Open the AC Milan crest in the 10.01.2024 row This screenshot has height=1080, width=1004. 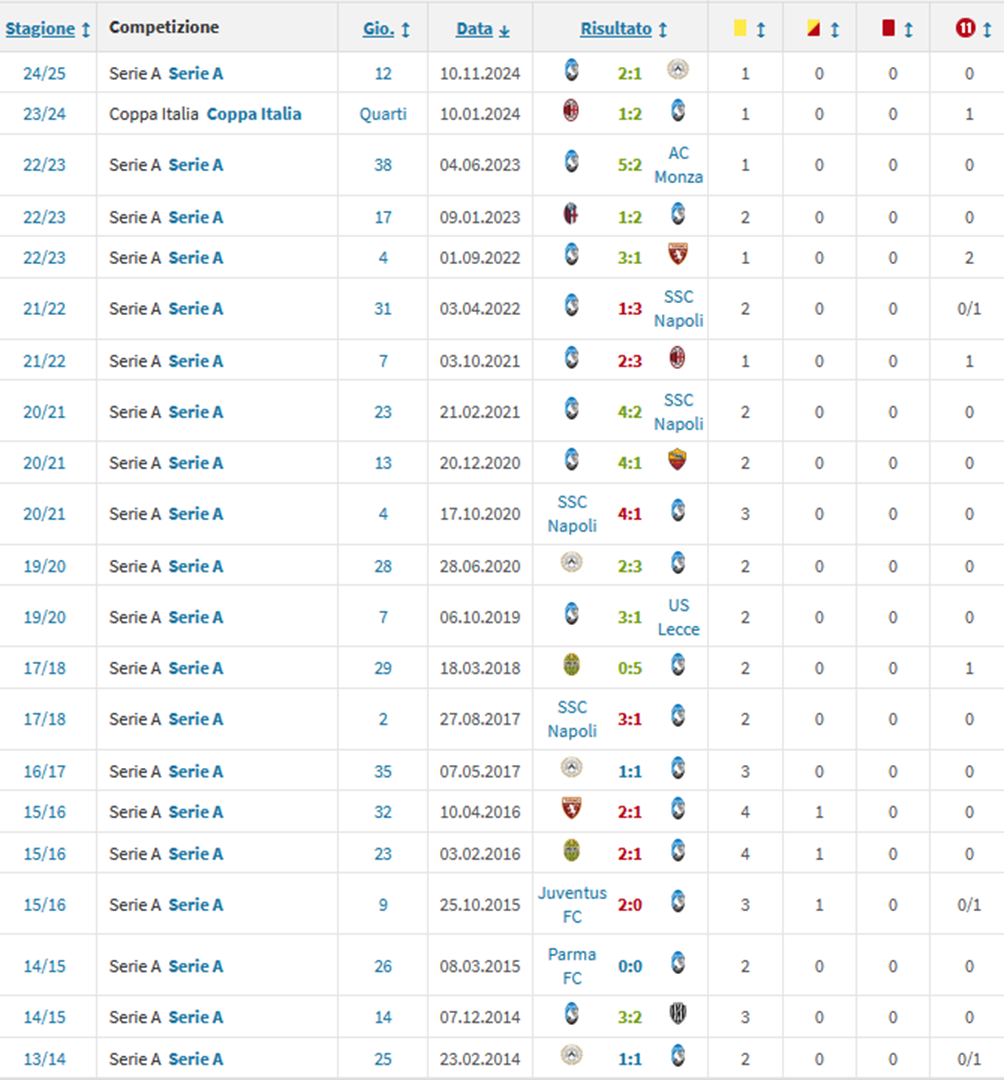tap(571, 112)
